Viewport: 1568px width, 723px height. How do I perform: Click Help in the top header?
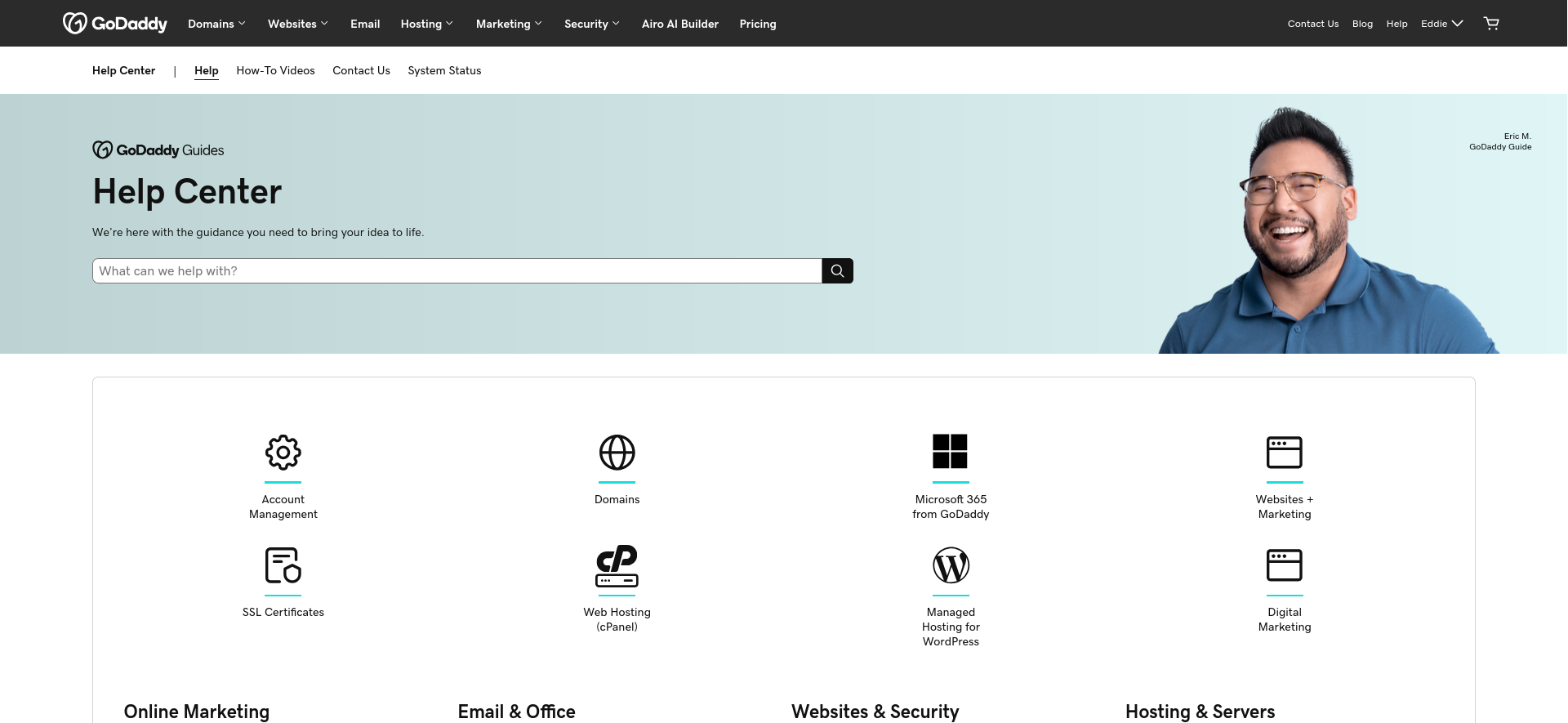pyautogui.click(x=1397, y=24)
